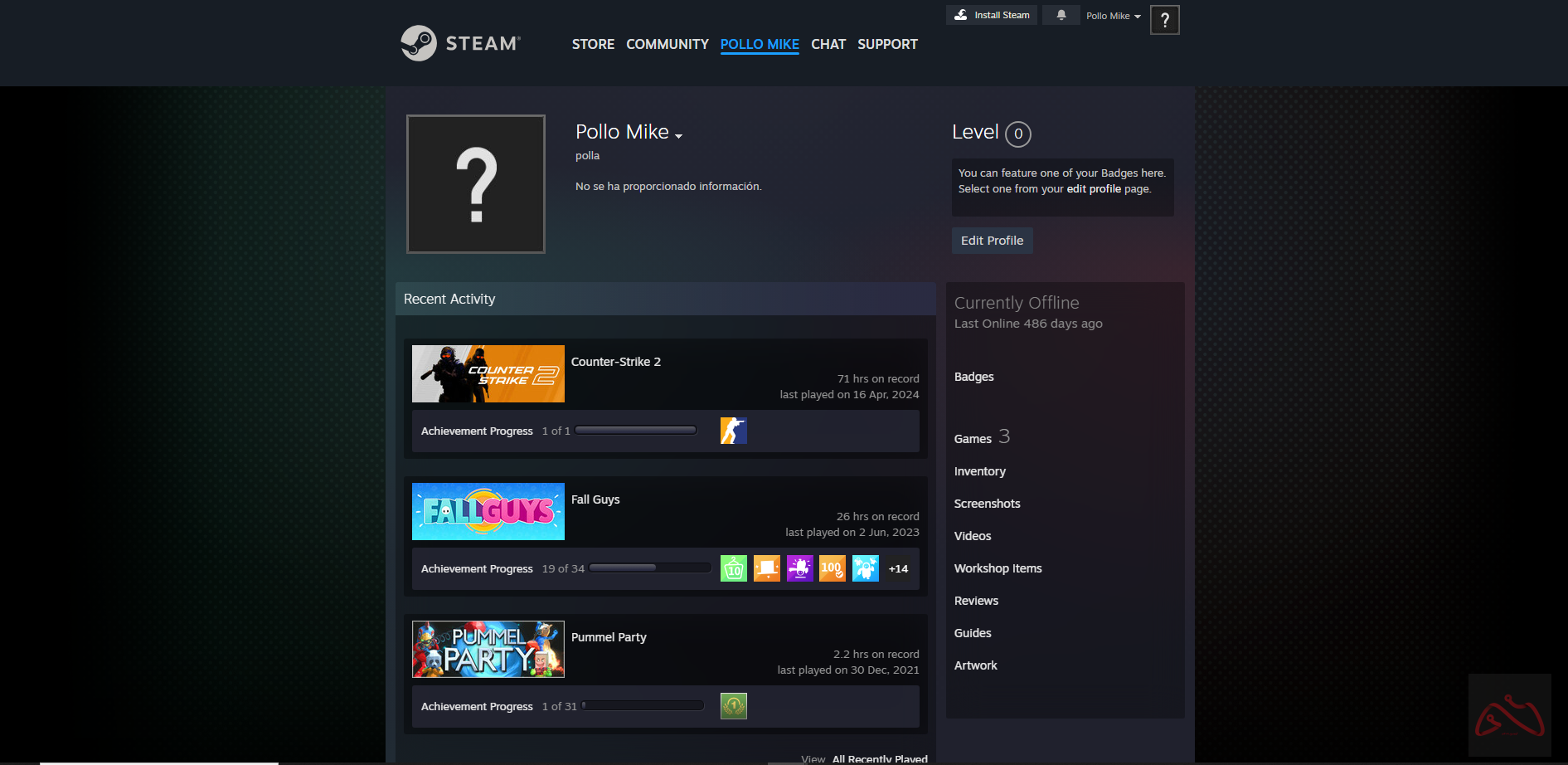Click the Fall Guys achievement progress bar
This screenshot has width=1568, height=765.
pos(650,568)
